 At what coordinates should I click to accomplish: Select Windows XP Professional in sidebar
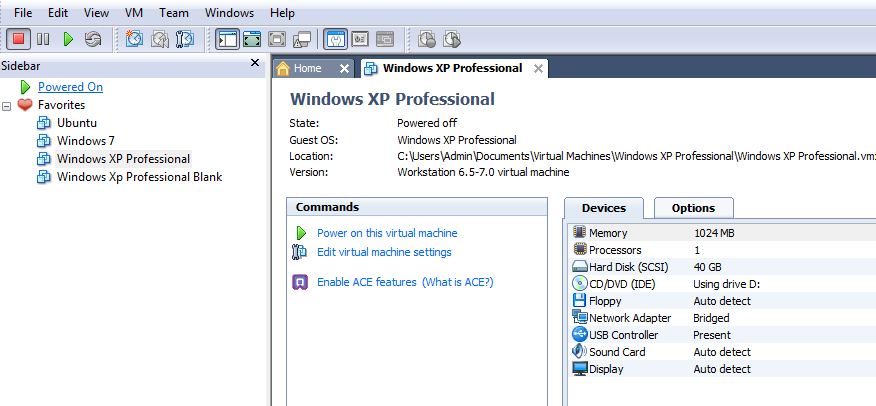coord(123,159)
